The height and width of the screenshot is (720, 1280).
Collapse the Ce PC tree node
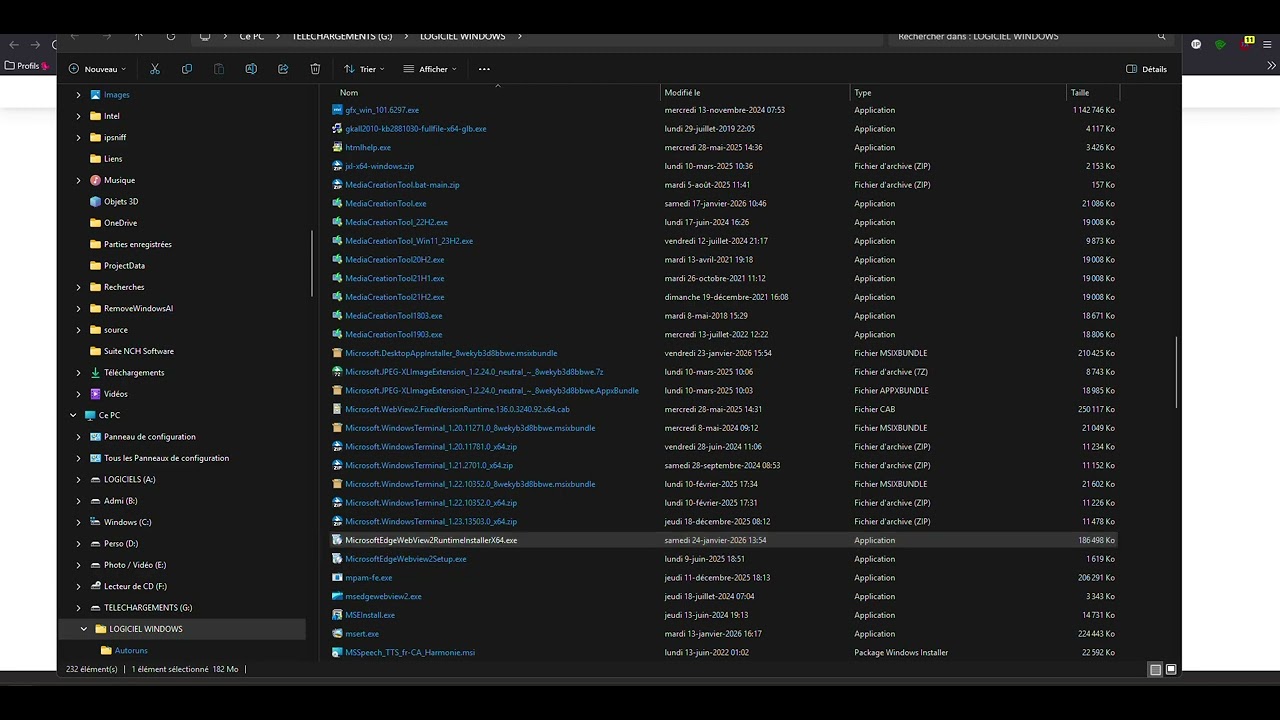click(73, 415)
